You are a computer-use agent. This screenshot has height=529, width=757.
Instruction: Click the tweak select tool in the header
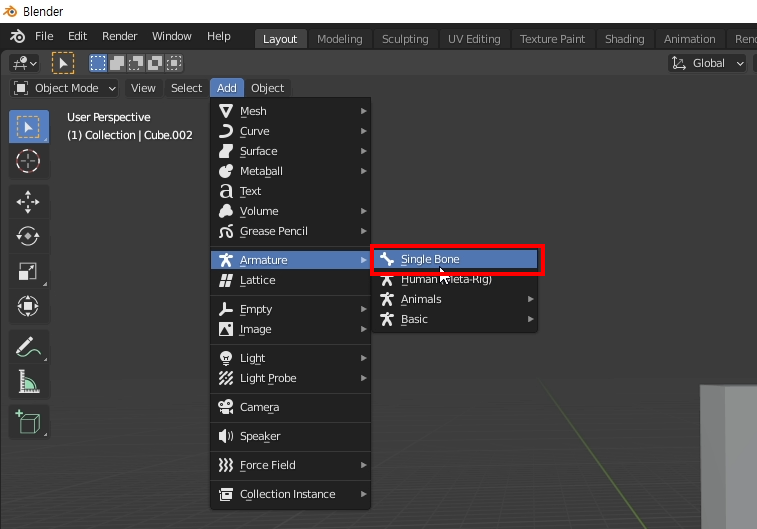tap(63, 63)
